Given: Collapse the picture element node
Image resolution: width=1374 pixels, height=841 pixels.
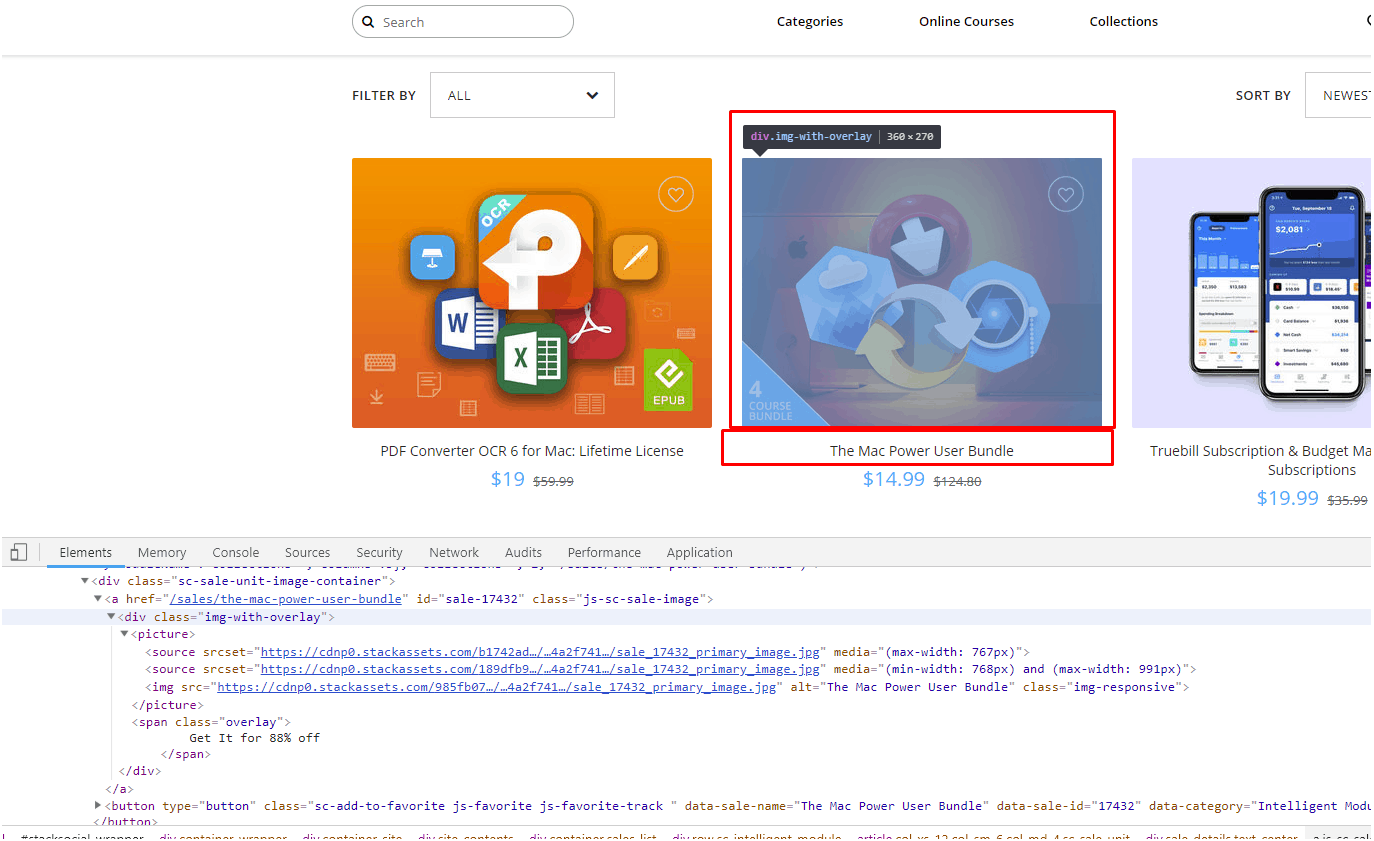Looking at the screenshot, I should pos(125,634).
